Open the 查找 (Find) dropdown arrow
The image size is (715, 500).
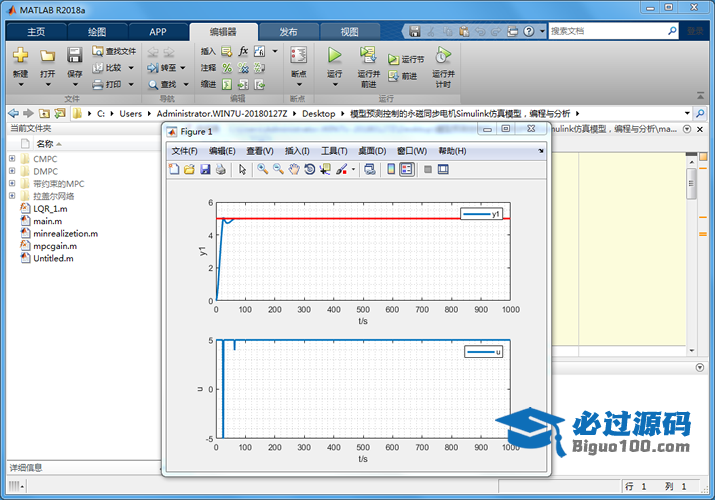click(186, 84)
